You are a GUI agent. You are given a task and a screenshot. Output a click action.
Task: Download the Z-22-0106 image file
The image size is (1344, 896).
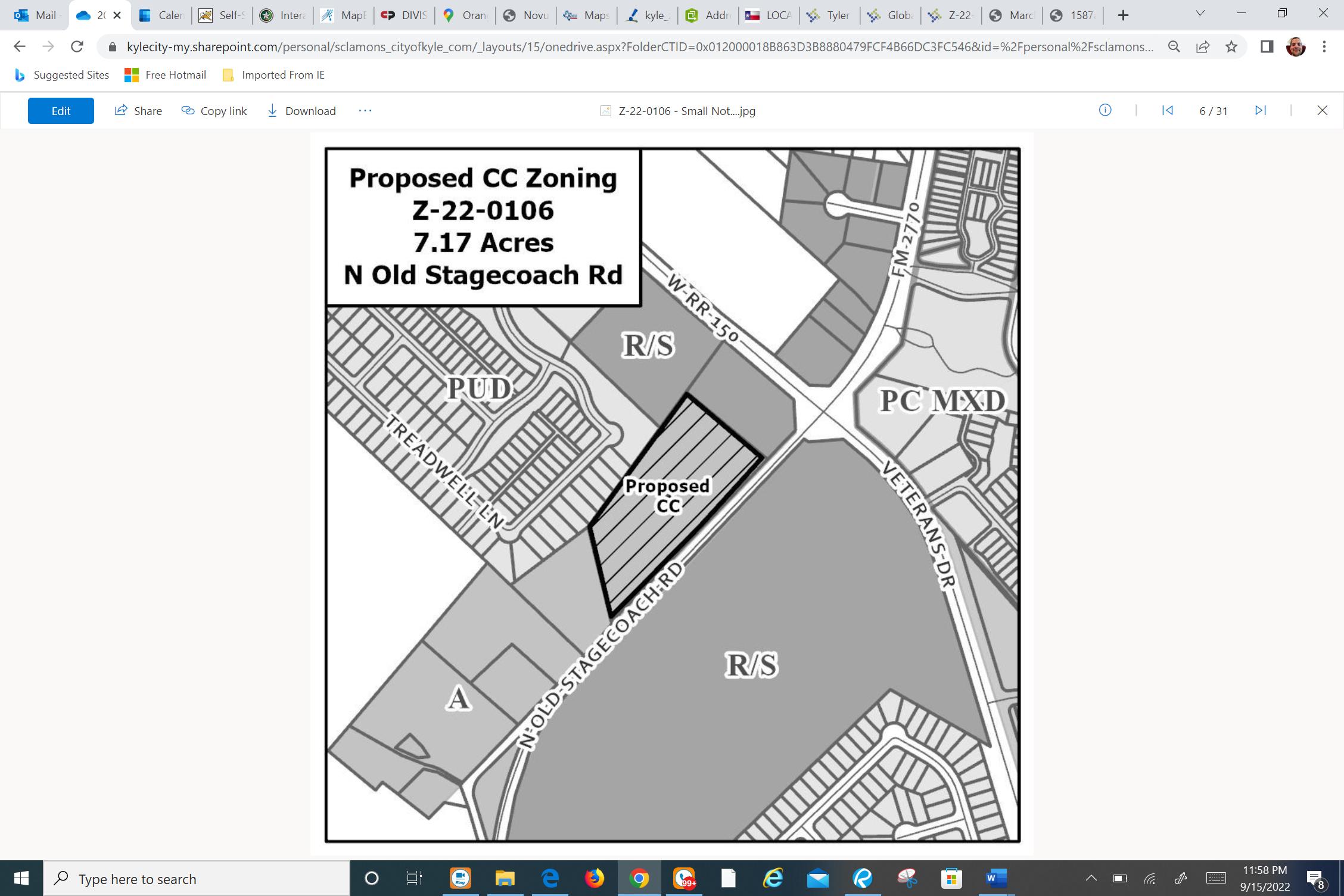[x=301, y=111]
